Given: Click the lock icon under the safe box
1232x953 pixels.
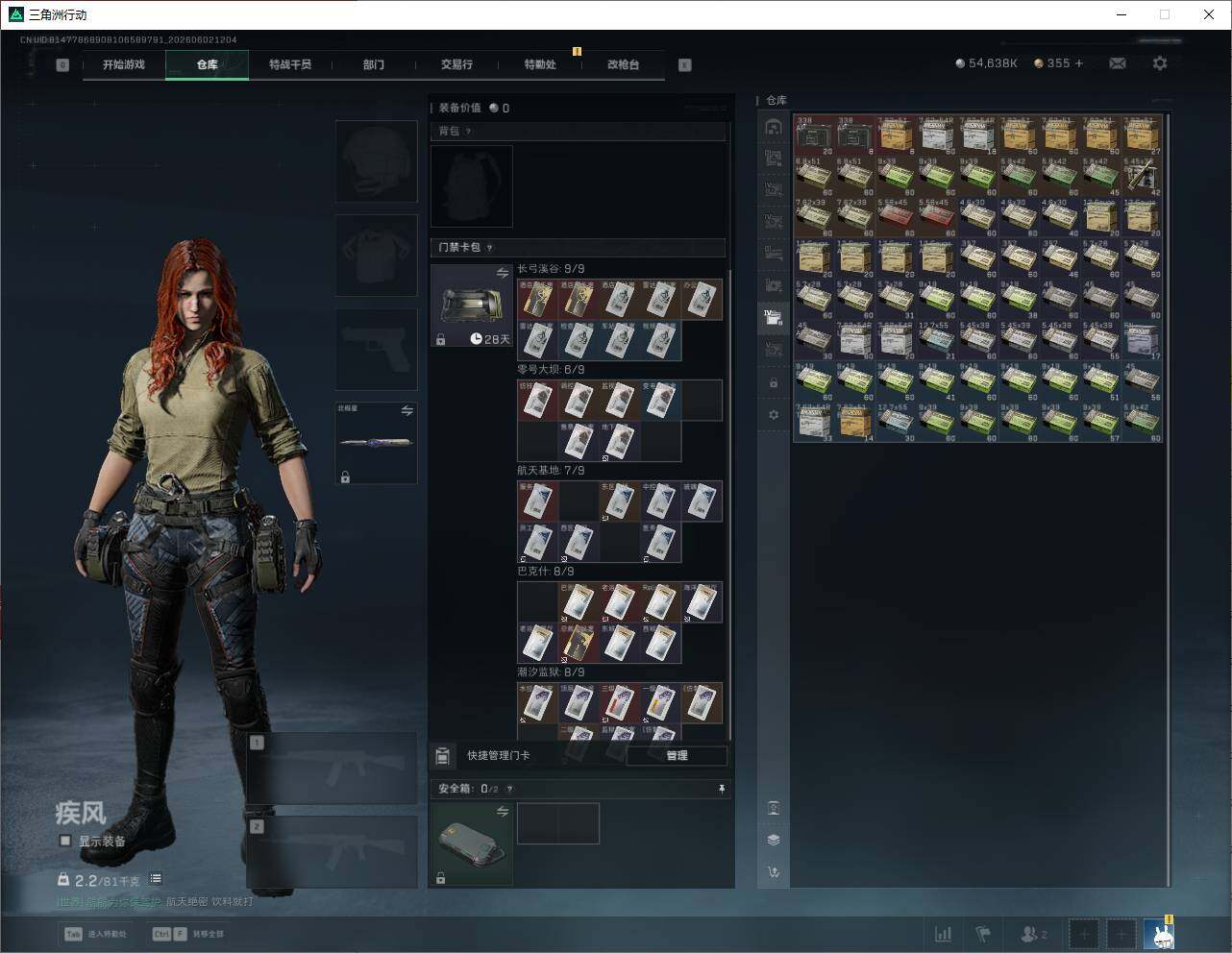Looking at the screenshot, I should tap(441, 878).
